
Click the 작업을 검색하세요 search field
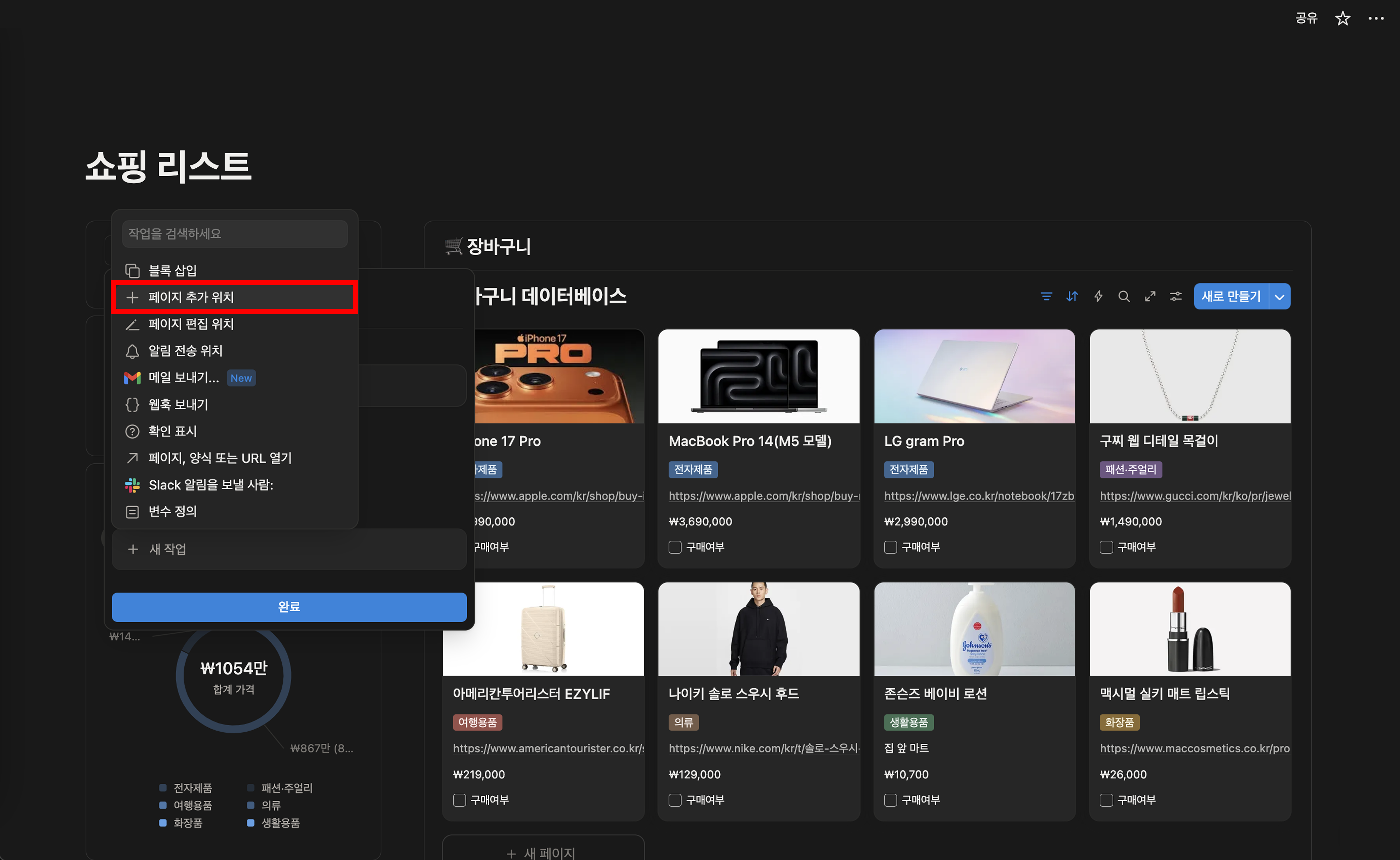[234, 234]
